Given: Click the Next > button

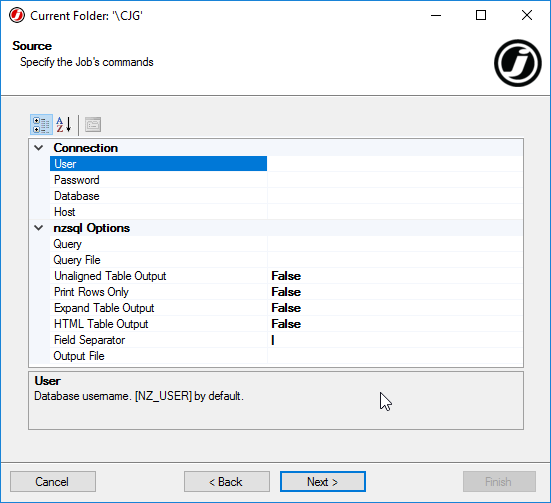Looking at the screenshot, I should 323,482.
